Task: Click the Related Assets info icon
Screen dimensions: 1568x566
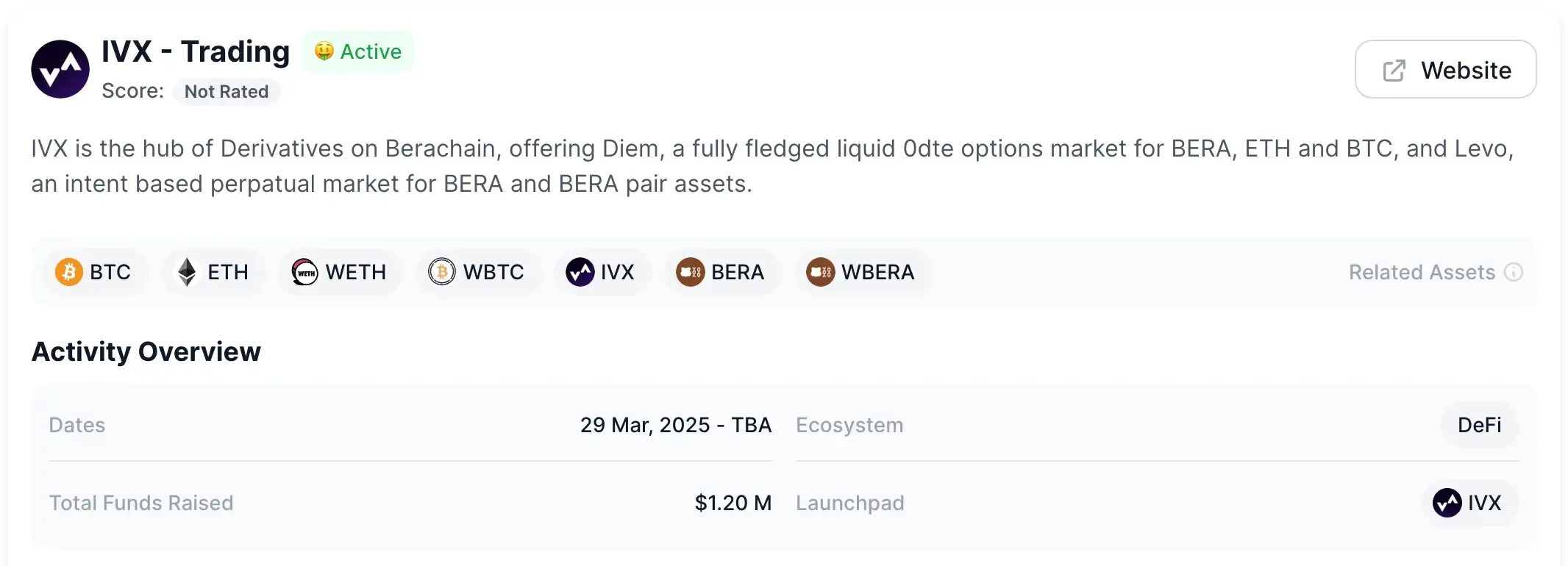Action: coord(1513,272)
